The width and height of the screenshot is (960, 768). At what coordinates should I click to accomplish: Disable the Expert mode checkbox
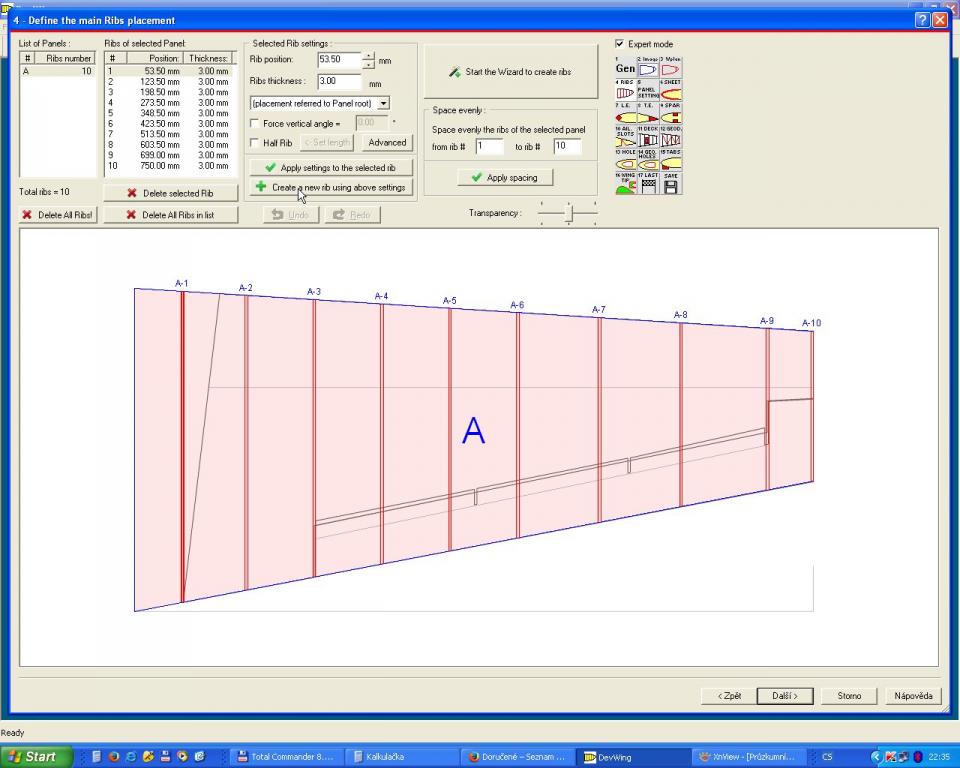620,44
